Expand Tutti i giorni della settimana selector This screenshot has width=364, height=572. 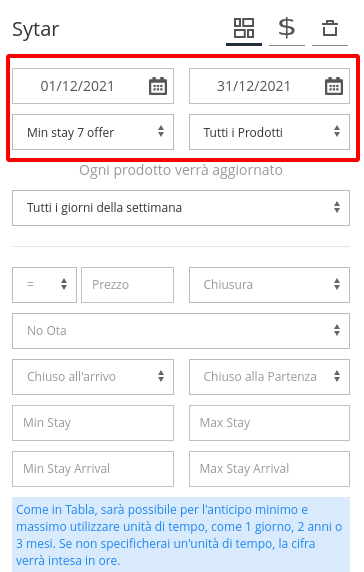(x=181, y=208)
